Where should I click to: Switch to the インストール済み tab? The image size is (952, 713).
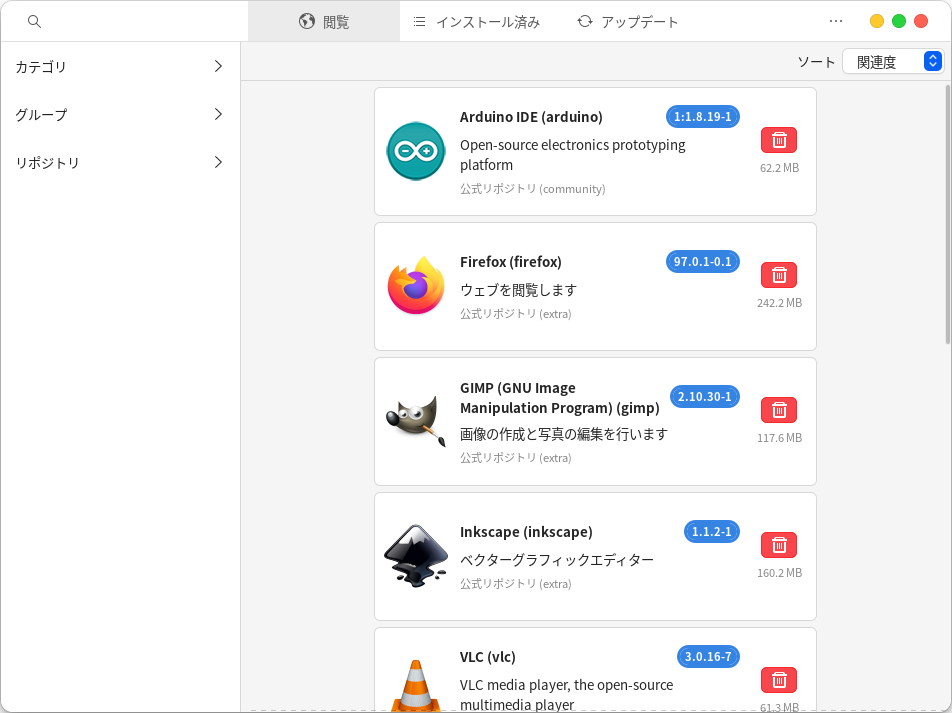[476, 21]
